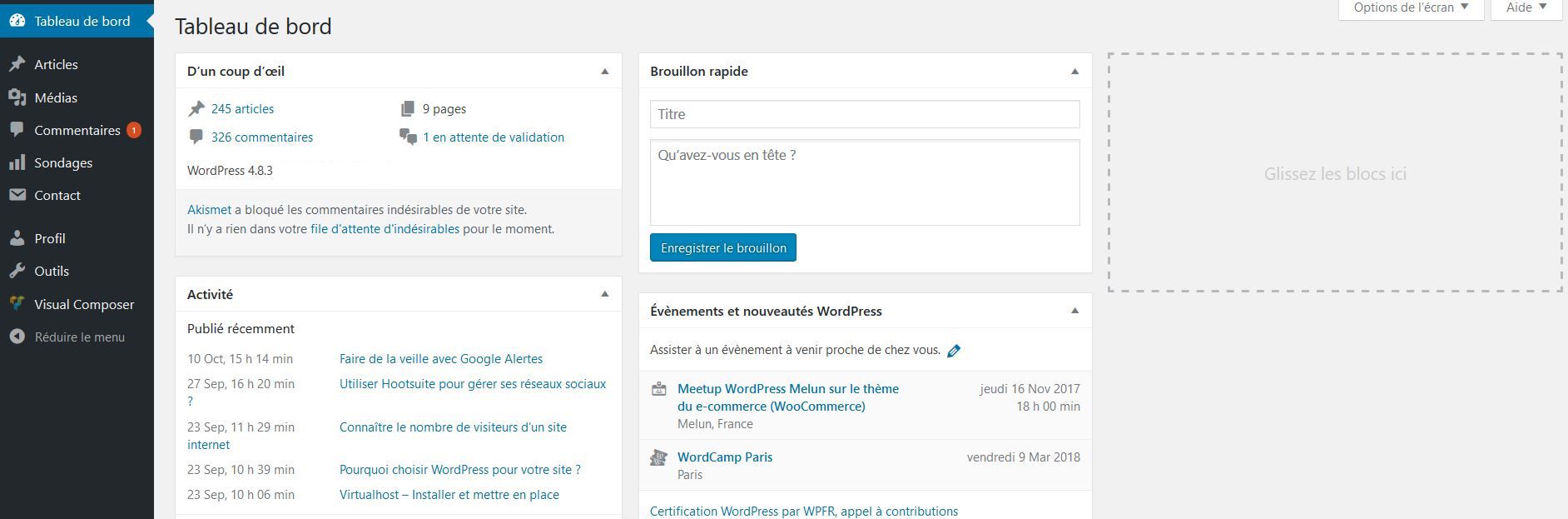Screen dimensions: 1568x519
Task: Open file d'attente d'indésirables link
Action: tap(385, 229)
